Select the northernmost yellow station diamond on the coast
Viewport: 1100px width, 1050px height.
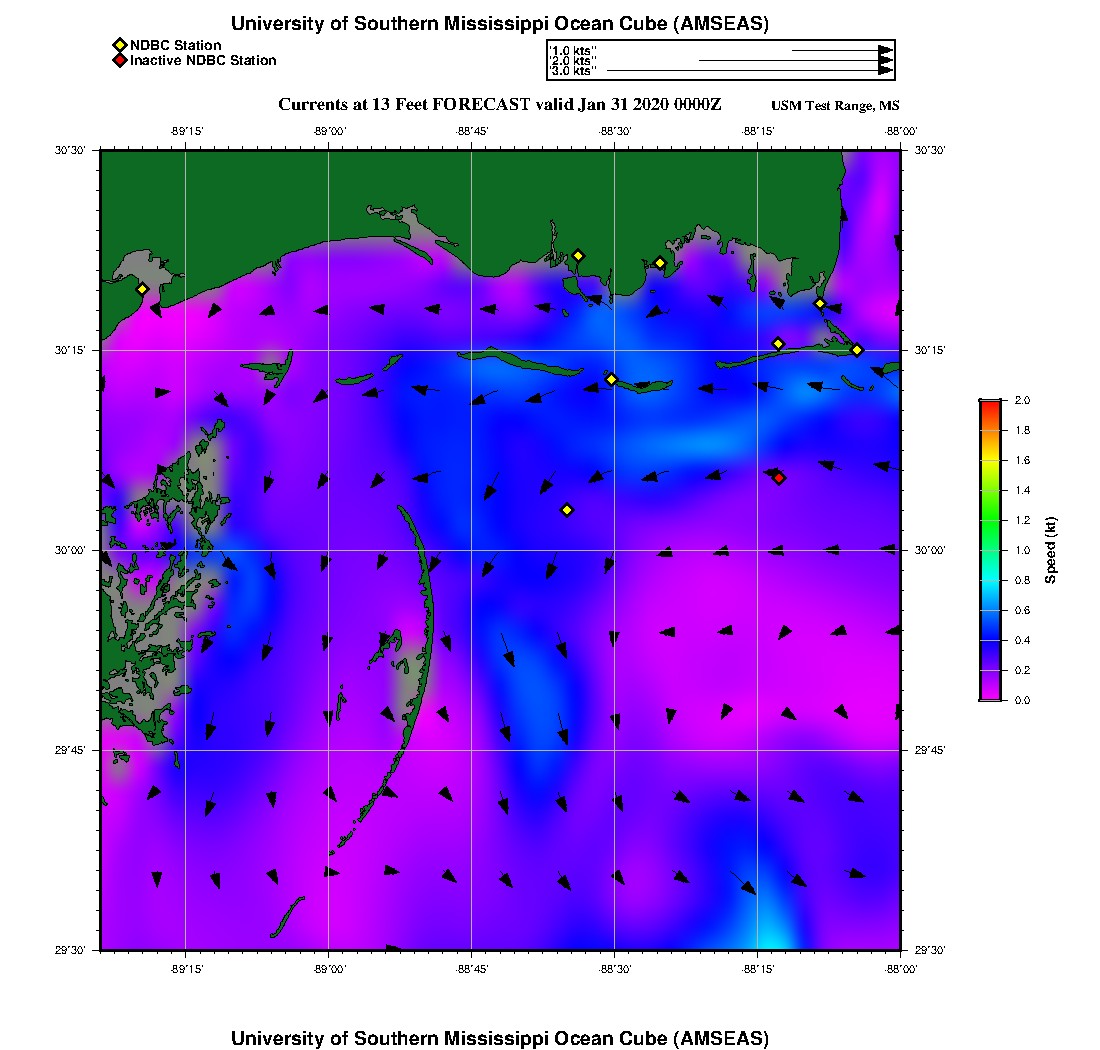[x=578, y=255]
